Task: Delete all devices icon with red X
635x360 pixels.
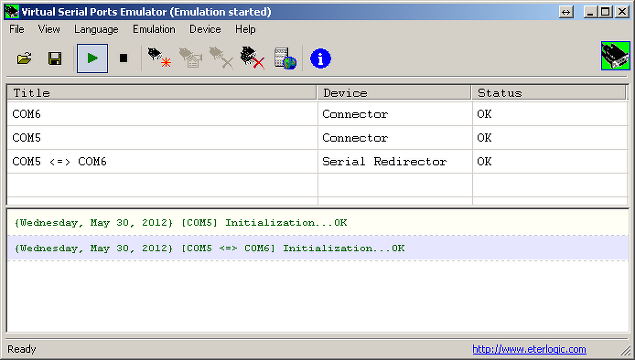Action: tap(252, 58)
